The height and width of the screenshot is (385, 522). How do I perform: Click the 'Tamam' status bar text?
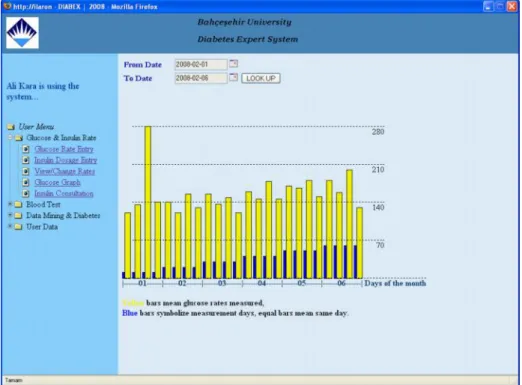coord(14,380)
